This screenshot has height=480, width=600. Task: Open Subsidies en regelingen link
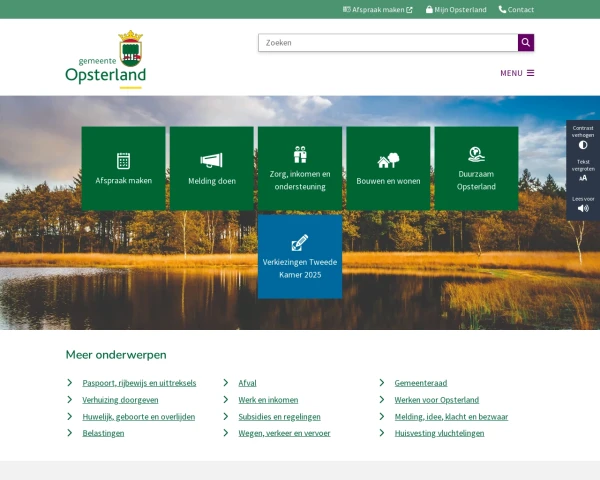click(x=279, y=416)
